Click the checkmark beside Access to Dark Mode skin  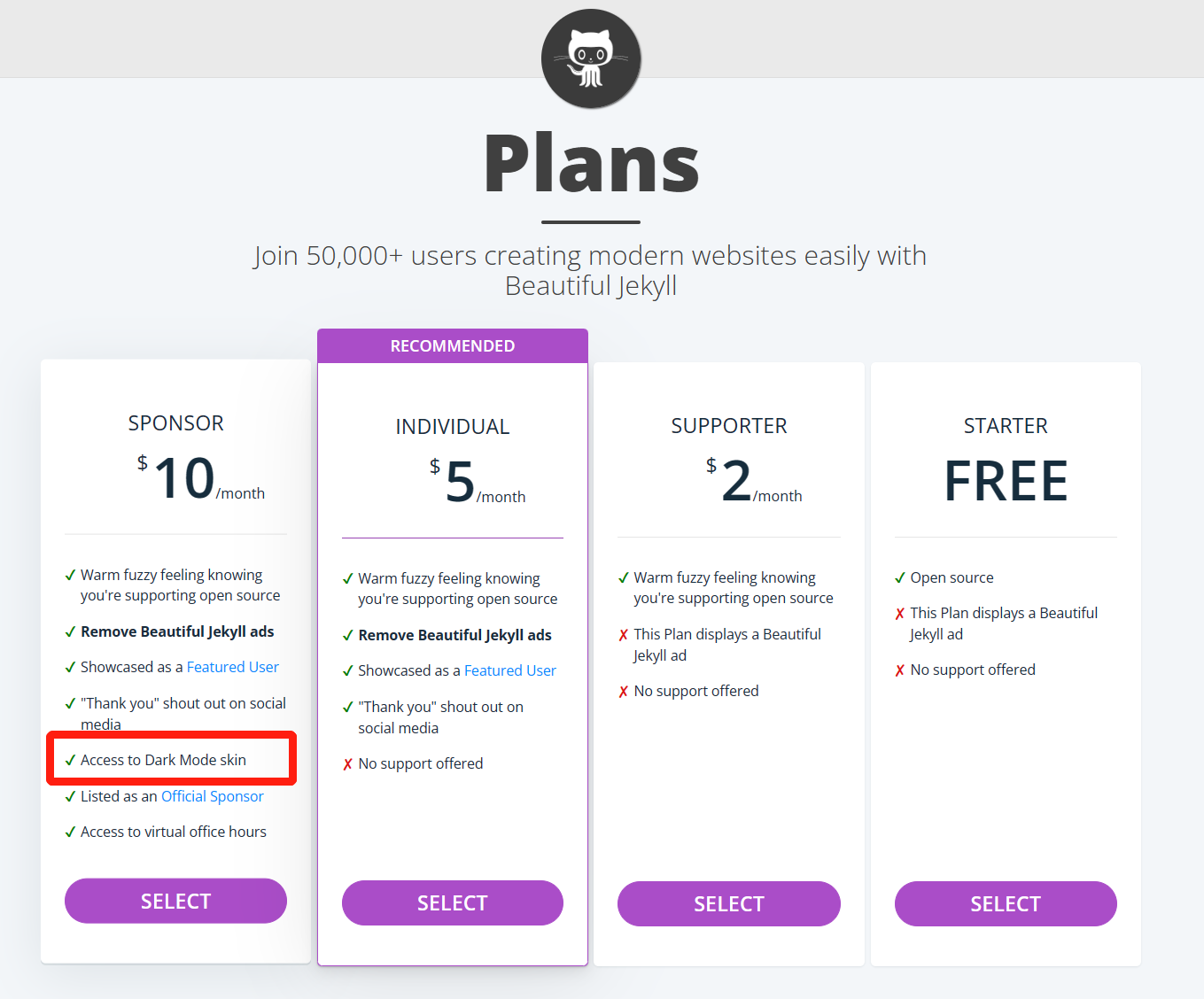(x=70, y=761)
